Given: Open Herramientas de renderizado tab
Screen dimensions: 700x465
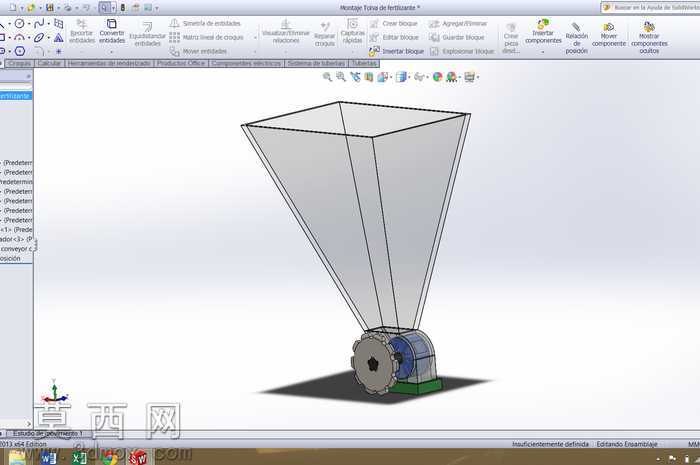Looking at the screenshot, I should pos(109,63).
